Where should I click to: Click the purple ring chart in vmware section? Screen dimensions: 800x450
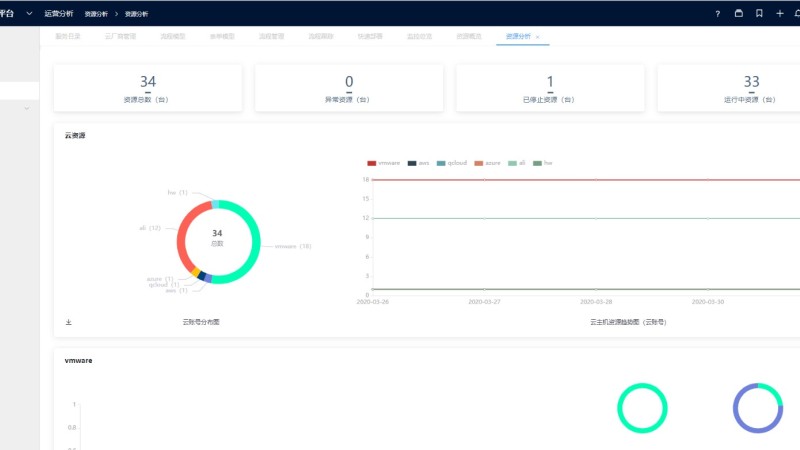[758, 408]
